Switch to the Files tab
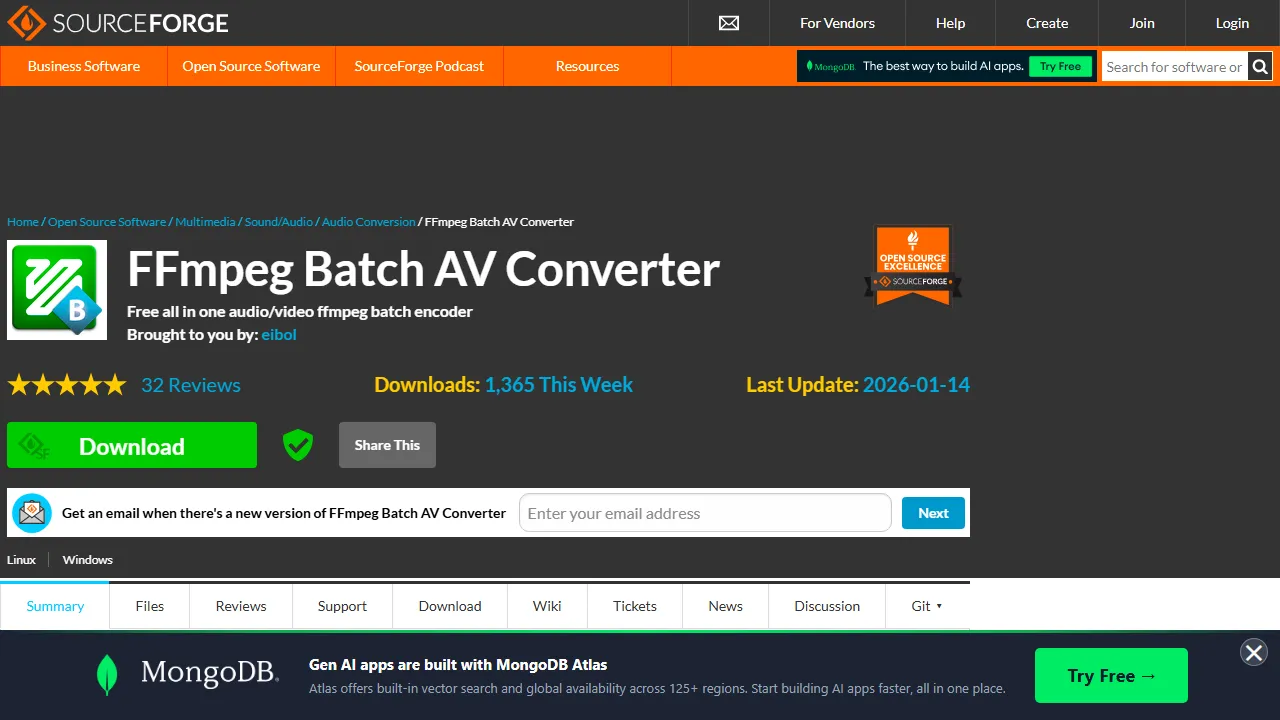Viewport: 1280px width, 720px height. (149, 605)
